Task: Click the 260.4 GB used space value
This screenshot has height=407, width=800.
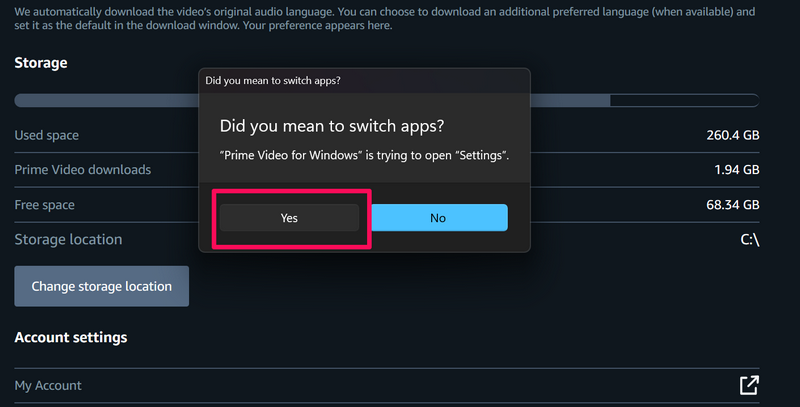Action: [x=732, y=135]
